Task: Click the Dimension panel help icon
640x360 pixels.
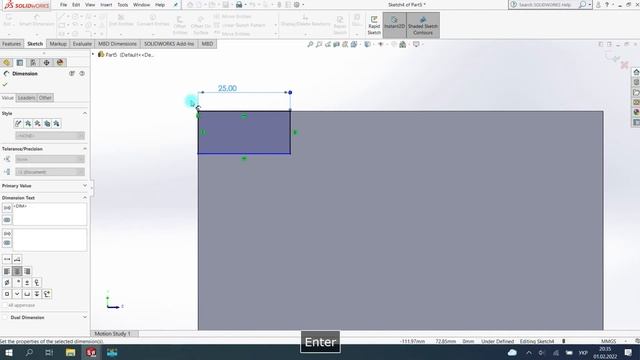Action: point(82,73)
